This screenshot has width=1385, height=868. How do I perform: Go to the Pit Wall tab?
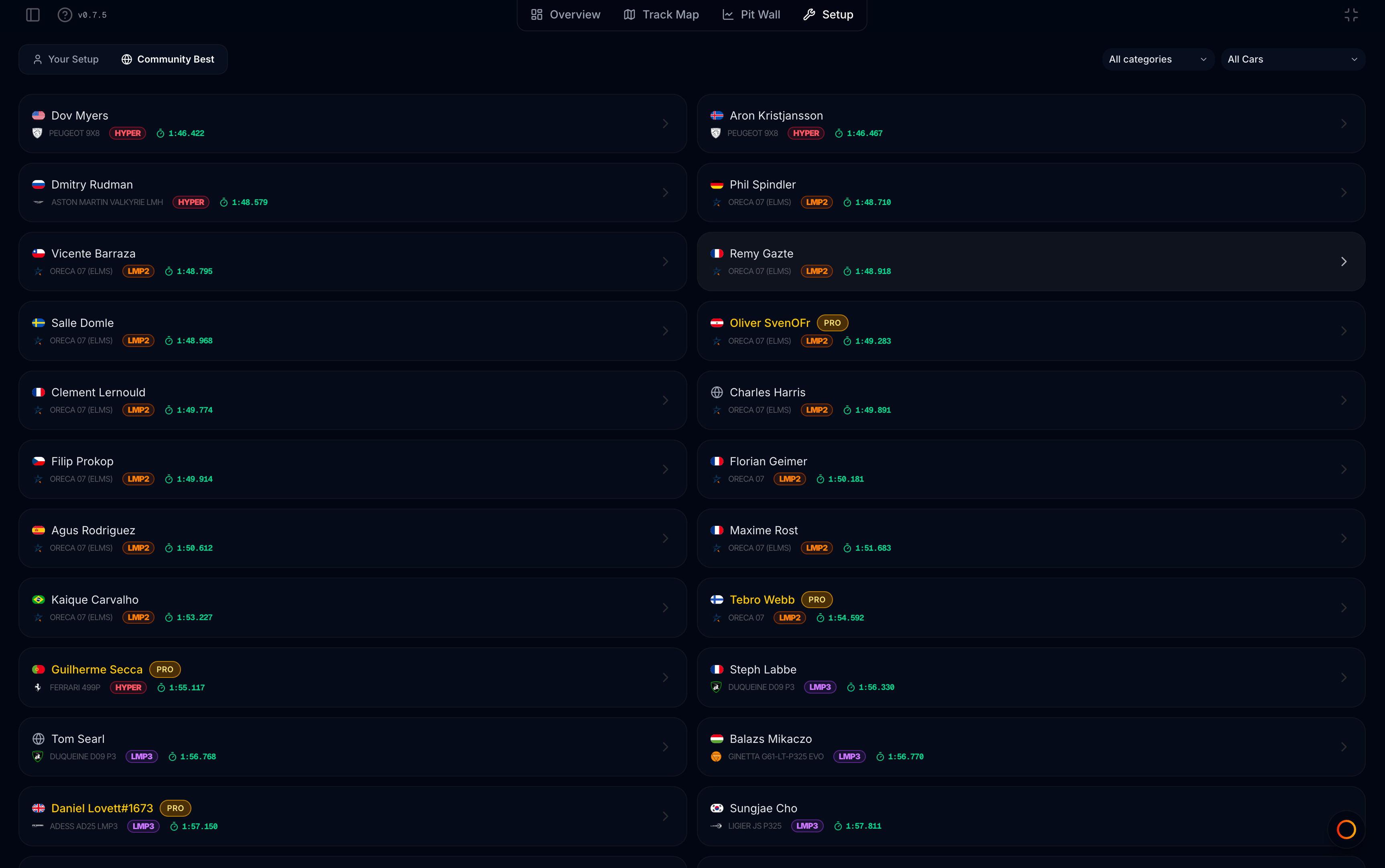(x=751, y=14)
